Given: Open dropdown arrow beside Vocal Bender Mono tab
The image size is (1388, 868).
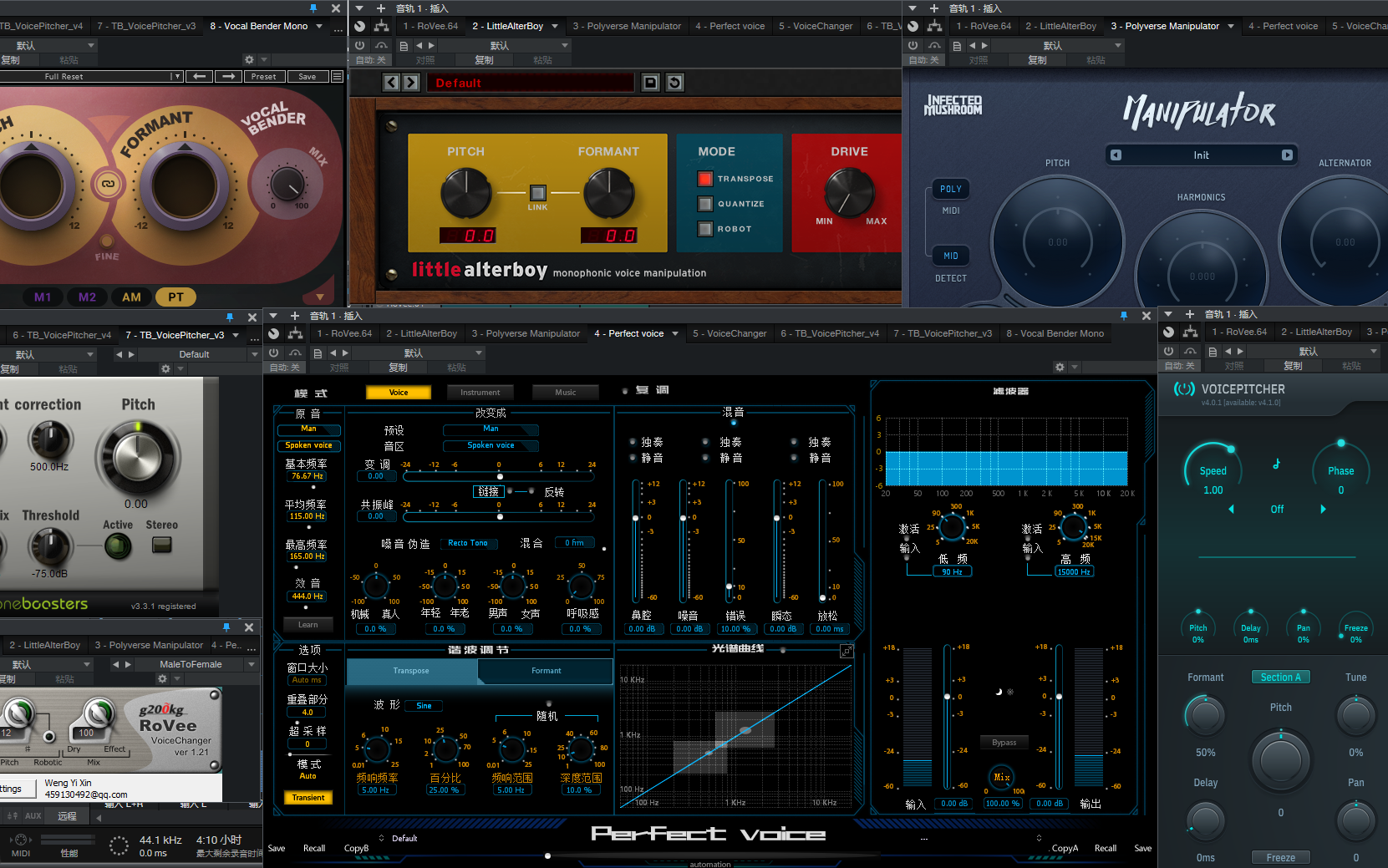Looking at the screenshot, I should pyautogui.click(x=319, y=26).
